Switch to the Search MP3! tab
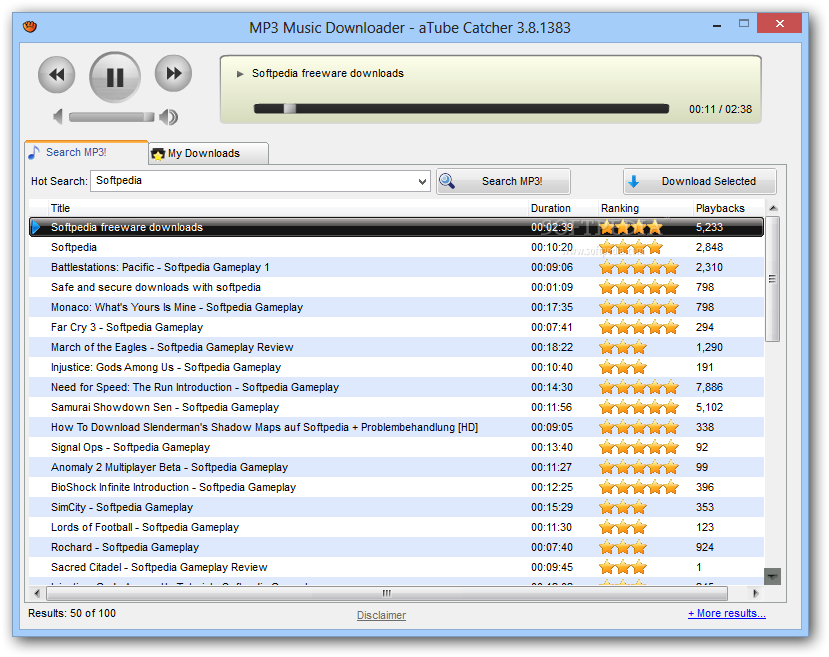 pos(86,152)
